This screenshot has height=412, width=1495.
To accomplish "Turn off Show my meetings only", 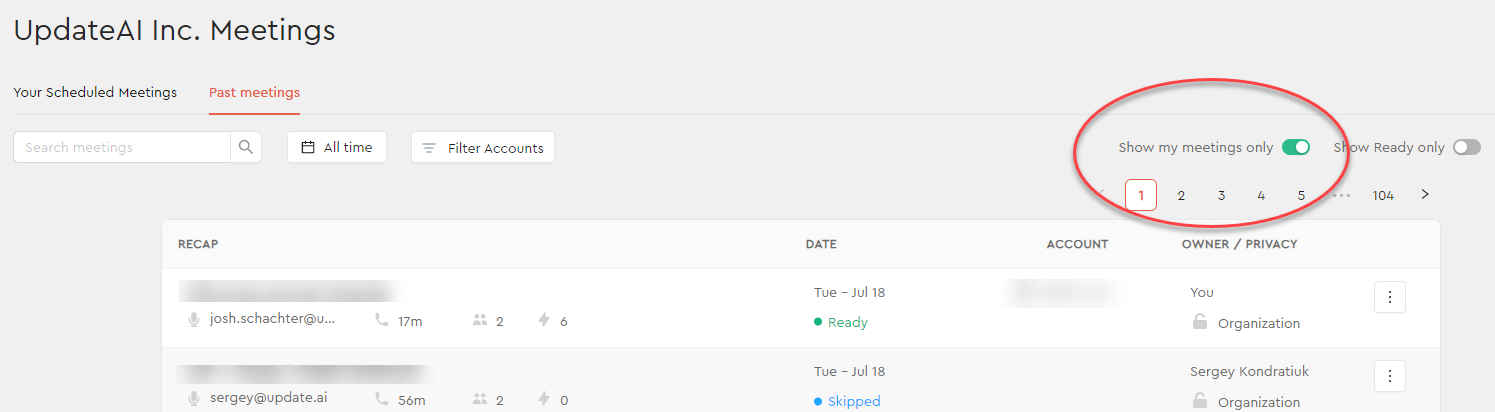I will [1296, 147].
